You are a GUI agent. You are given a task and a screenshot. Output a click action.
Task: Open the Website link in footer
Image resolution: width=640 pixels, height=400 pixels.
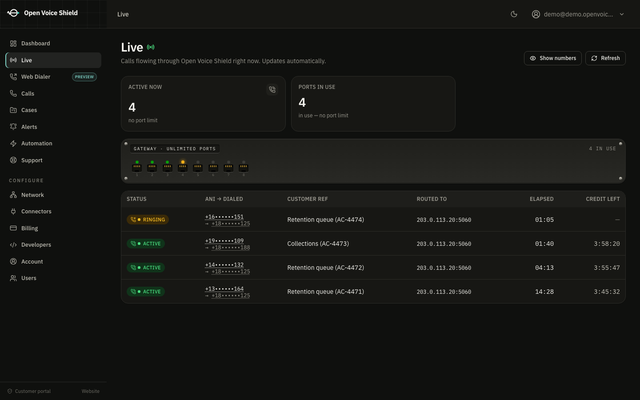click(91, 391)
